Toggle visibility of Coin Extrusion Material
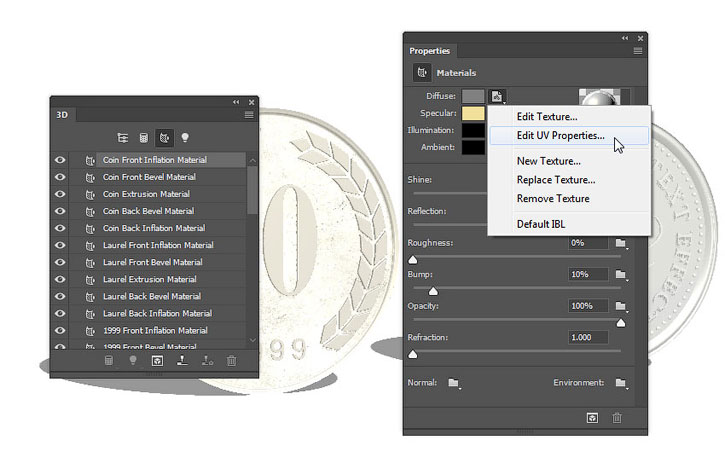The width and height of the screenshot is (725, 469). [60, 194]
